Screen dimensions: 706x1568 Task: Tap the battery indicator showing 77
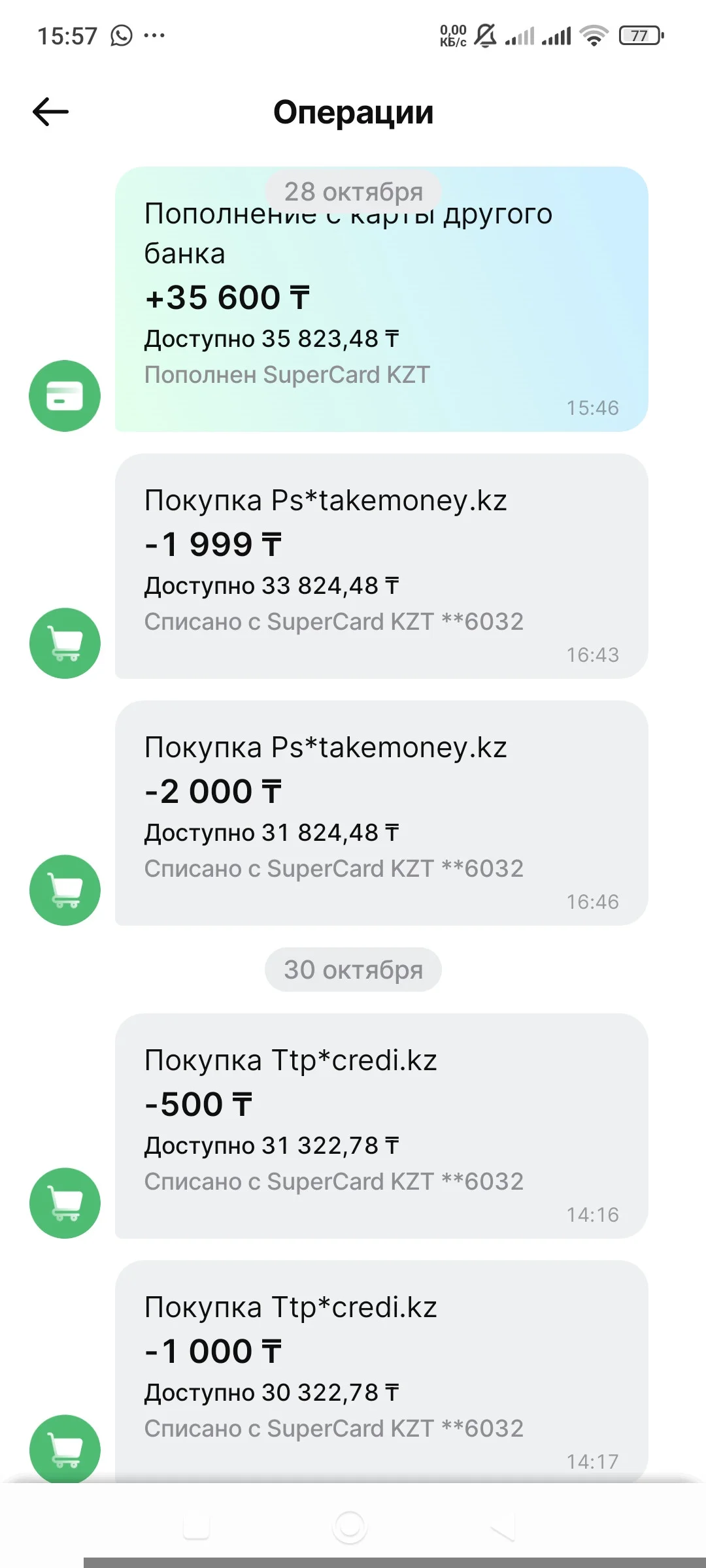[x=641, y=35]
